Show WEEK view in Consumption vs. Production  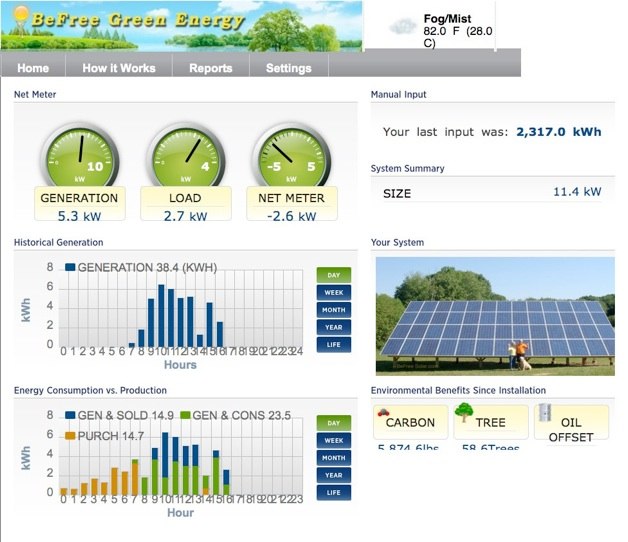pyautogui.click(x=334, y=441)
